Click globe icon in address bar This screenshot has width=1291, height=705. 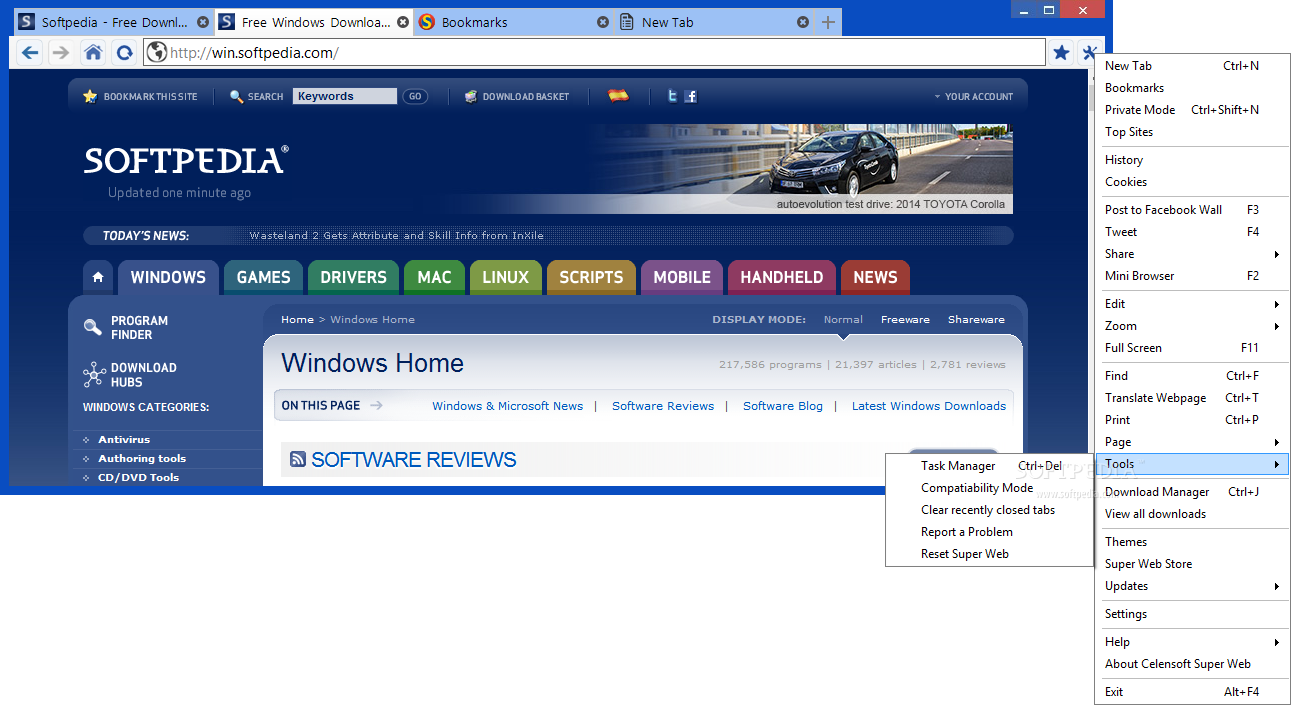(156, 53)
